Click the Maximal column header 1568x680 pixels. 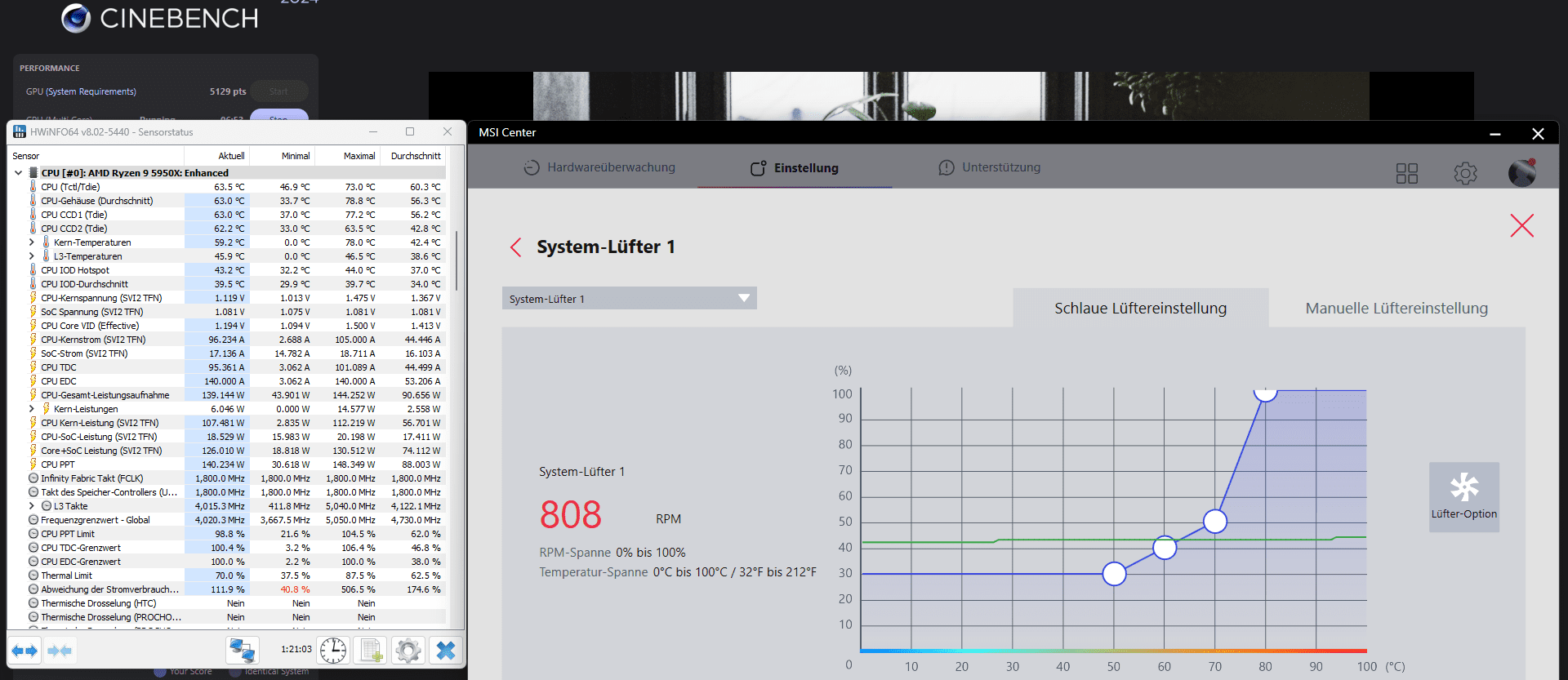click(348, 156)
